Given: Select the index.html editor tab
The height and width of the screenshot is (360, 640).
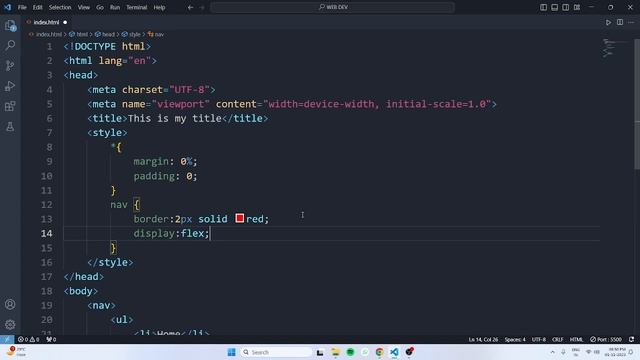Looking at the screenshot, I should [46, 22].
